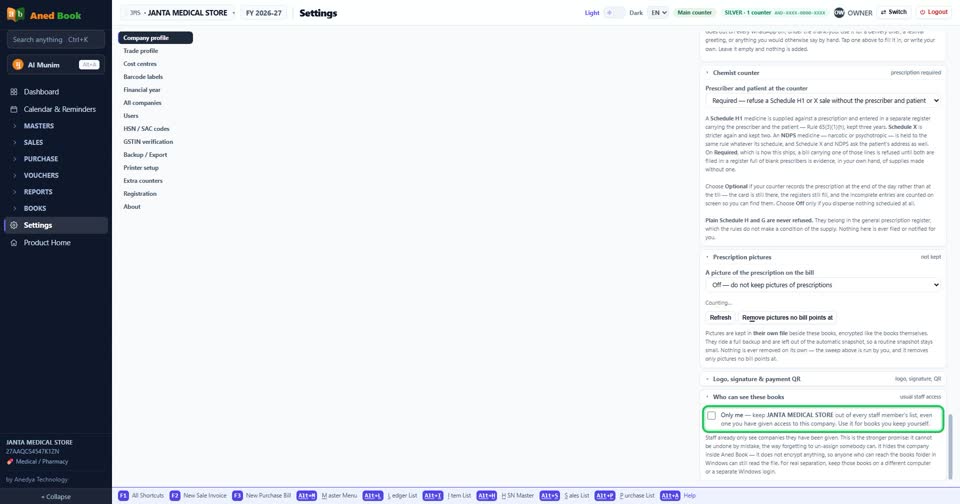
Task: Click the Alt+M Master Menu shortcut
Action: 327,495
